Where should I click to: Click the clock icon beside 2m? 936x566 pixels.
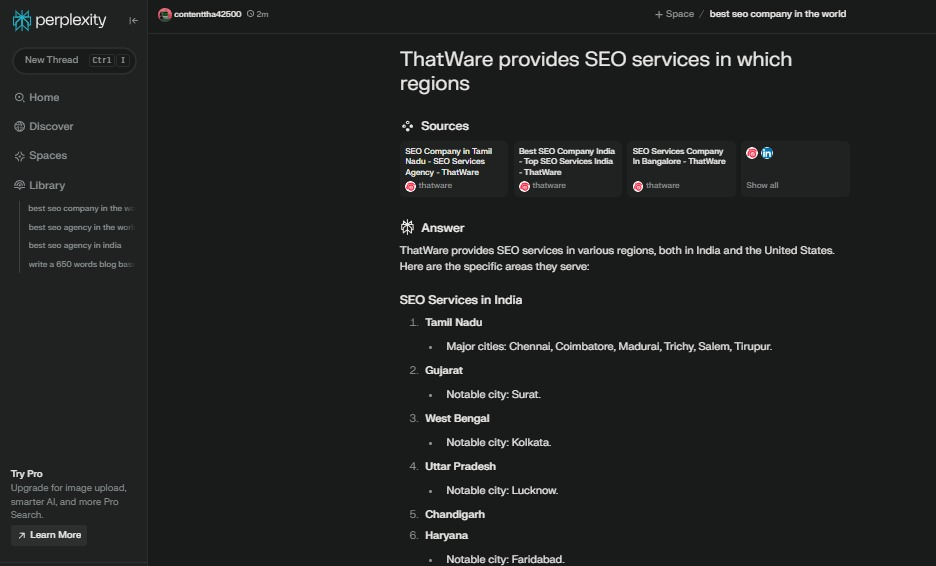(251, 14)
